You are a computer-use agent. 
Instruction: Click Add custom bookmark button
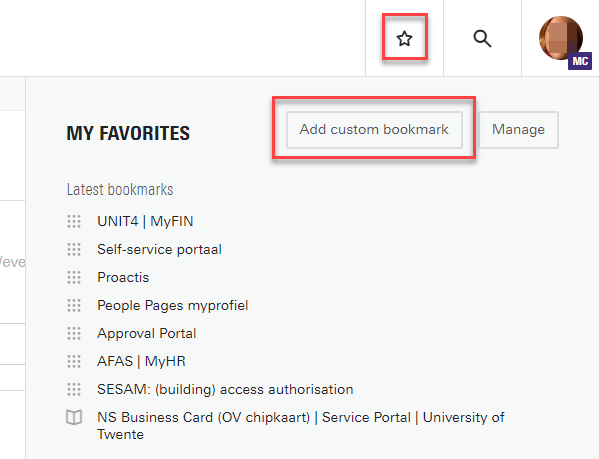click(374, 129)
